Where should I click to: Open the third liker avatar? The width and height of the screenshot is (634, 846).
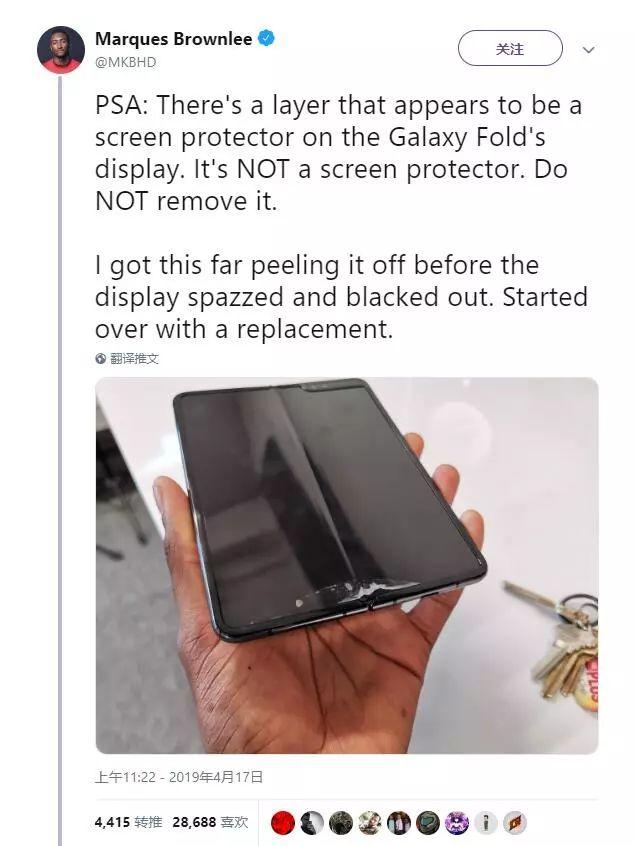point(341,823)
